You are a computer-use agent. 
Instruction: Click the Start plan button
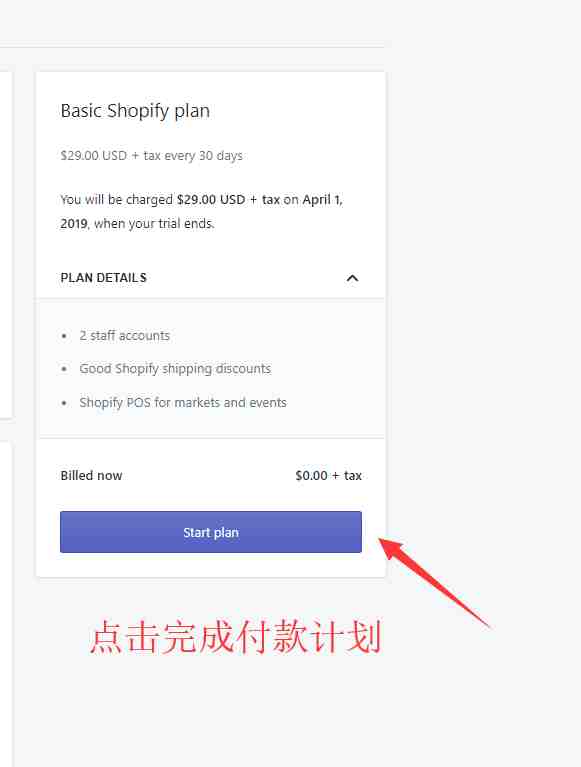pos(211,532)
